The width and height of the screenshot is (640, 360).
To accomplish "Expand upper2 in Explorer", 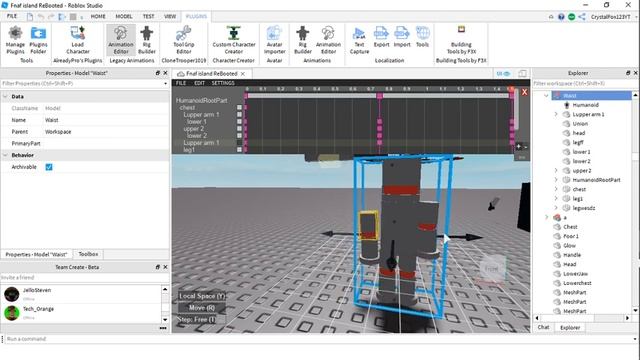I will pos(556,170).
